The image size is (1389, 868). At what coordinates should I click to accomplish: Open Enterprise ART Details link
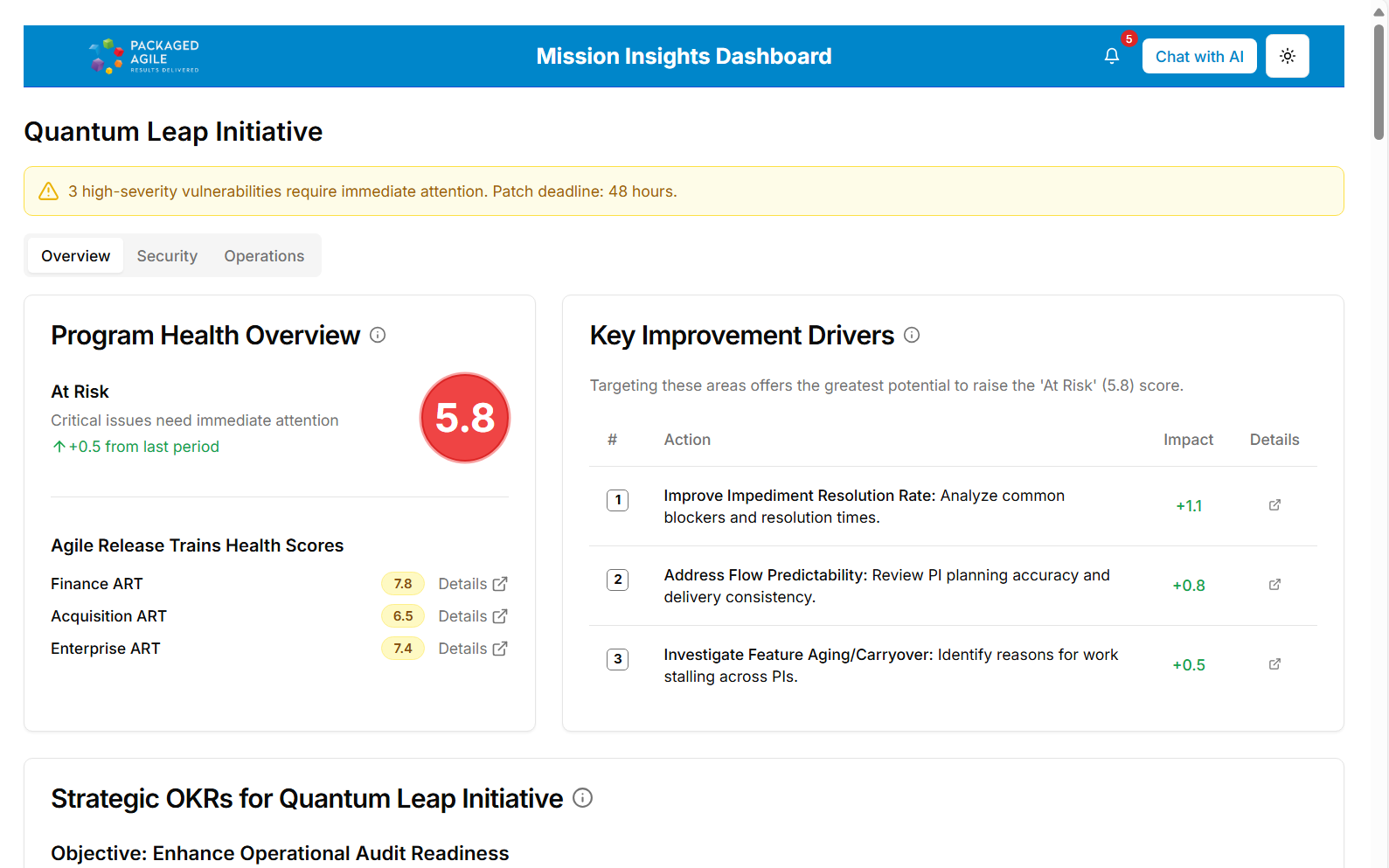pyautogui.click(x=472, y=649)
